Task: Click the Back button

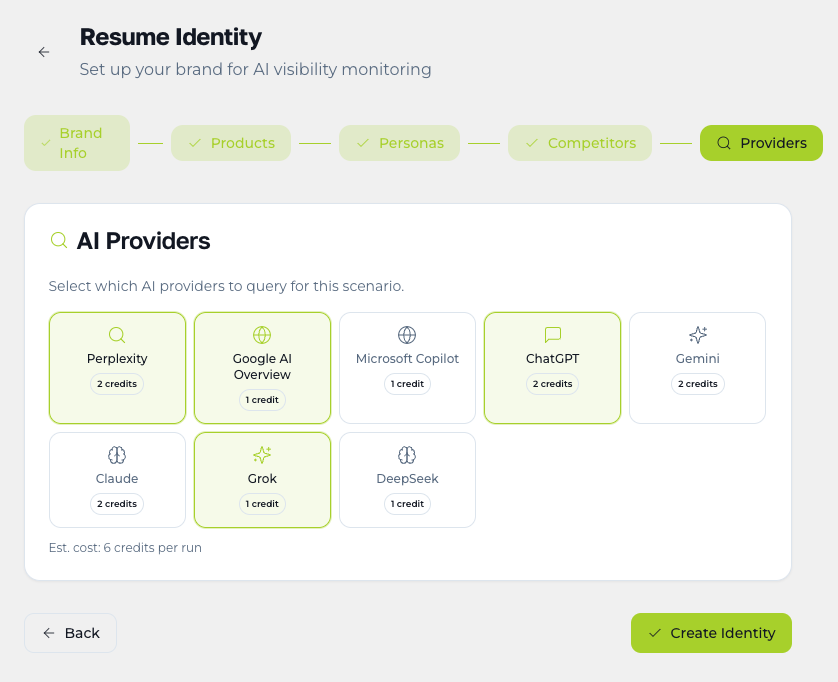Action: click(71, 633)
